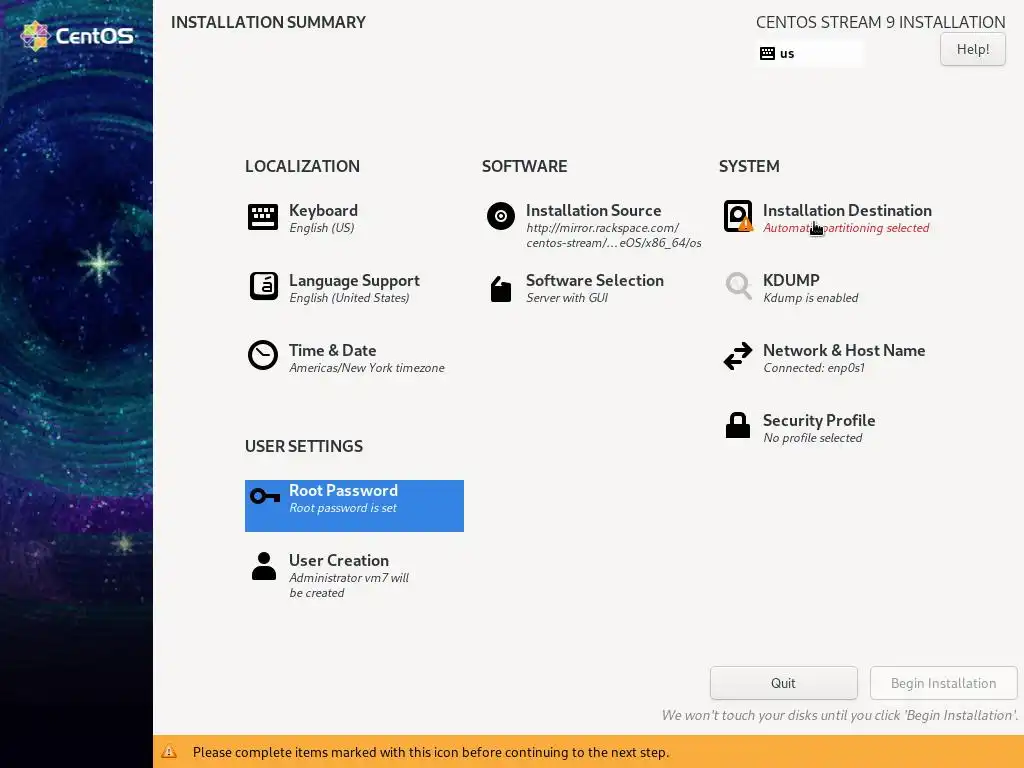The image size is (1024, 768).
Task: Click the 'Server with GUI' text
Action: [x=567, y=298]
